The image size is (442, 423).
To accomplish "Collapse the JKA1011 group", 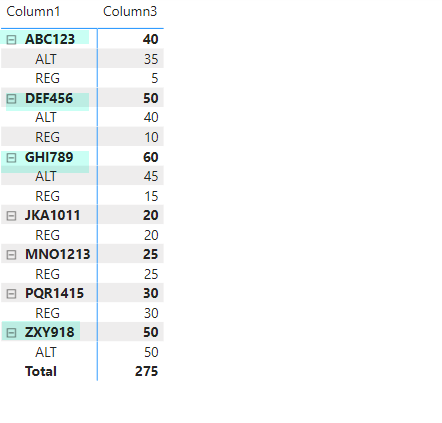I will 11,216.
